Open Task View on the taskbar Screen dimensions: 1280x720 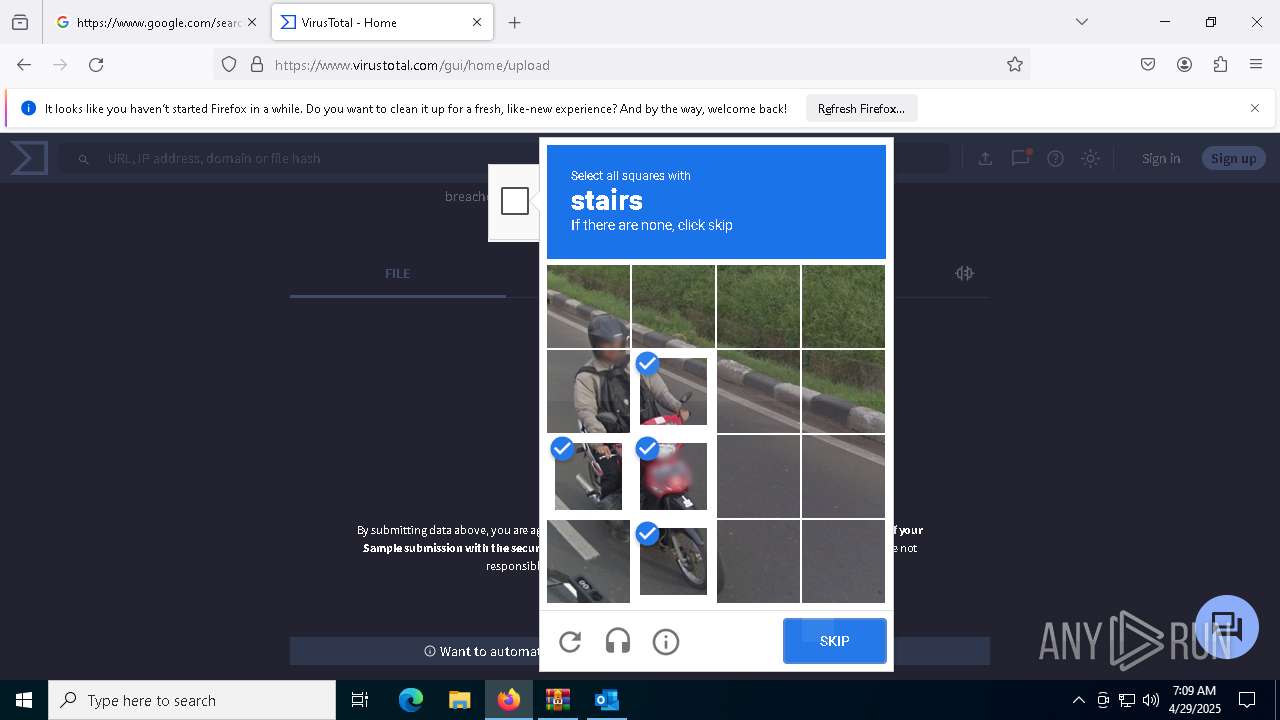[360, 700]
